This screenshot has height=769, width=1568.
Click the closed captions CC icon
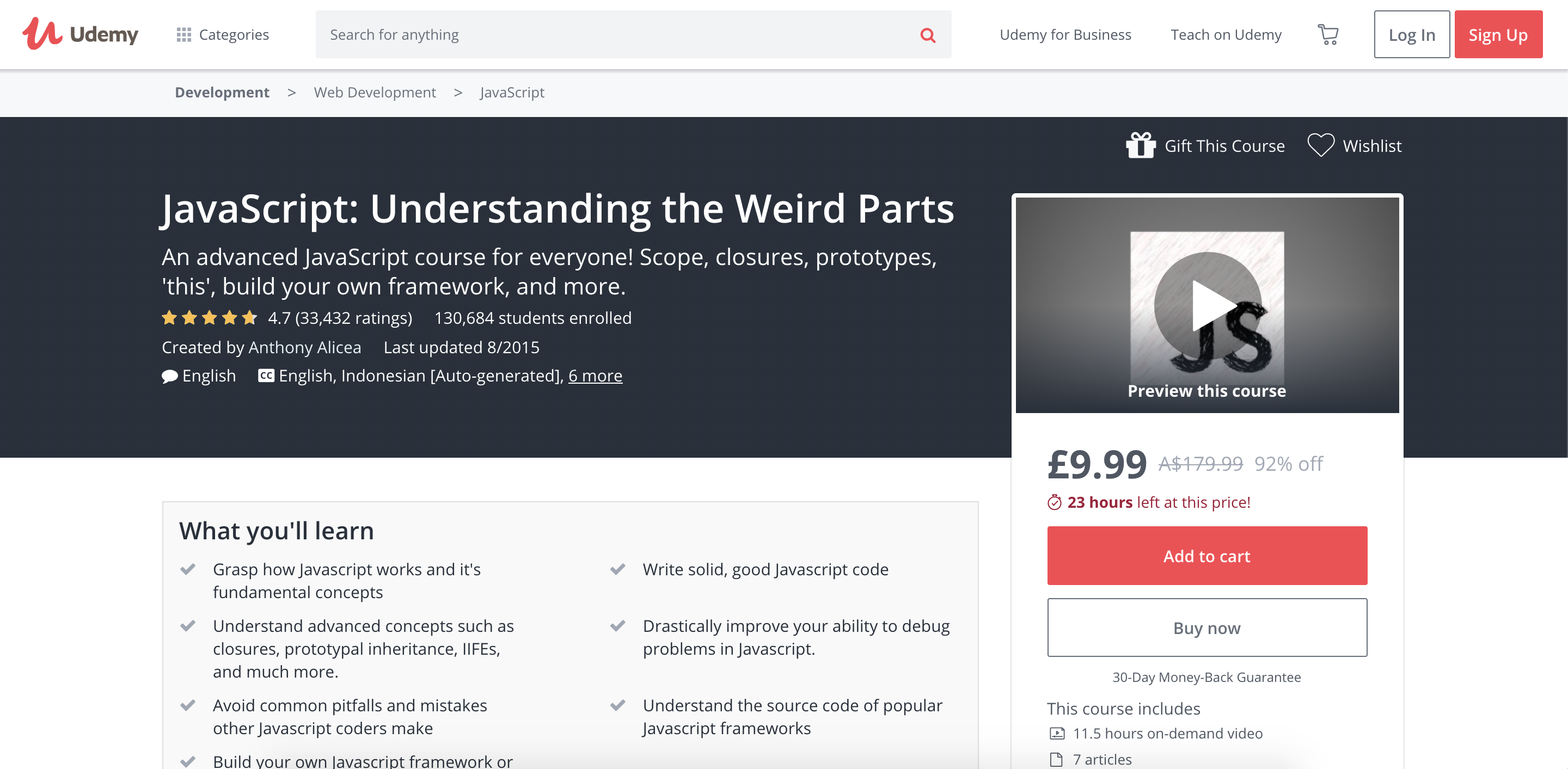point(266,376)
